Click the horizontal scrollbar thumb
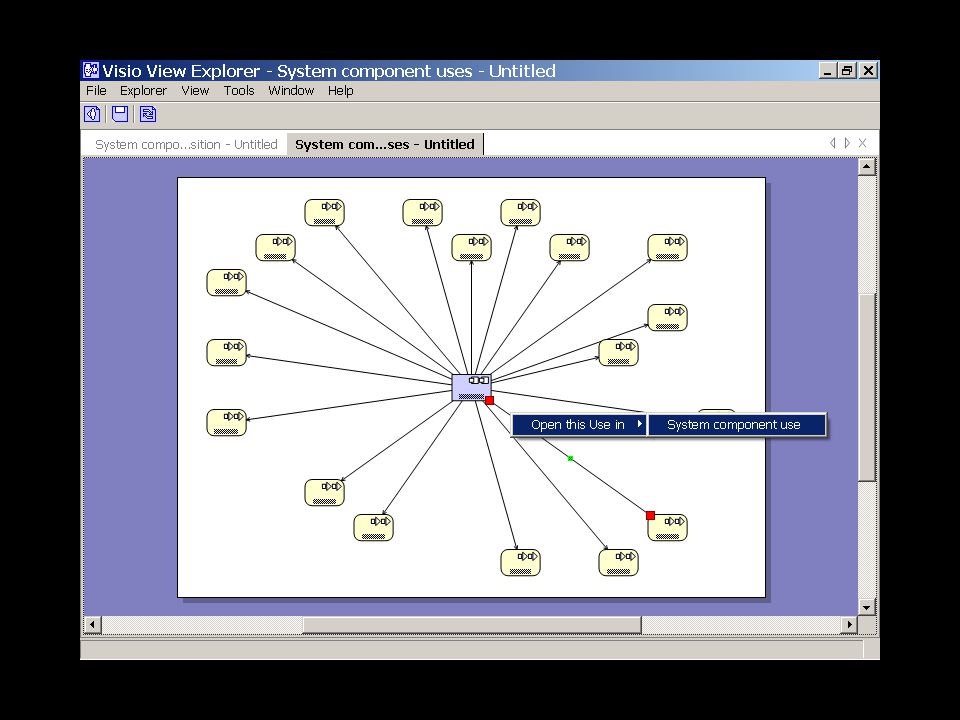Viewport: 960px width, 720px height. 472,624
